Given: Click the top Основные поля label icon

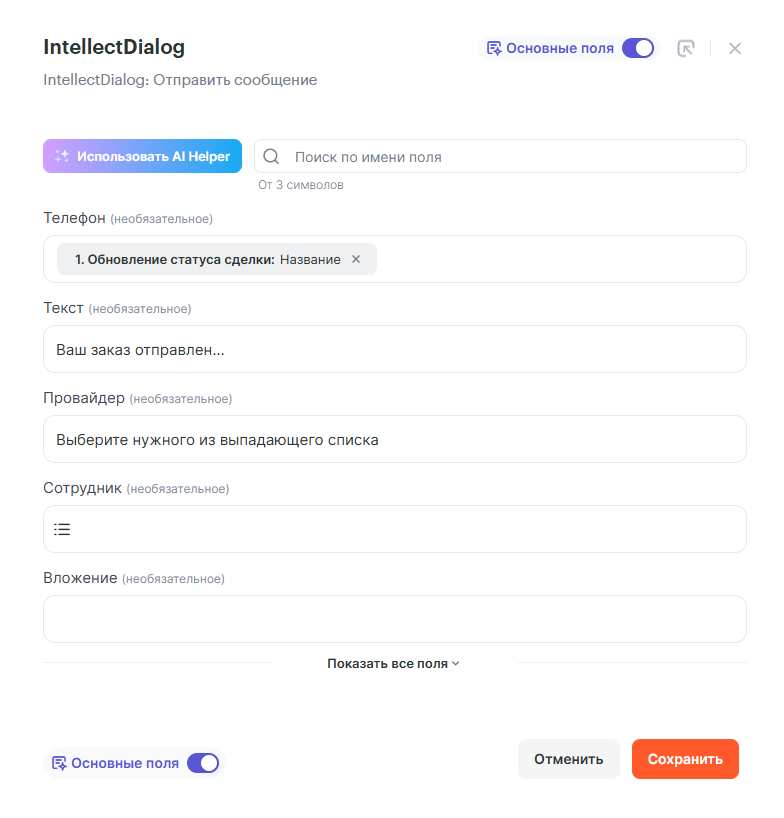Looking at the screenshot, I should [x=494, y=48].
